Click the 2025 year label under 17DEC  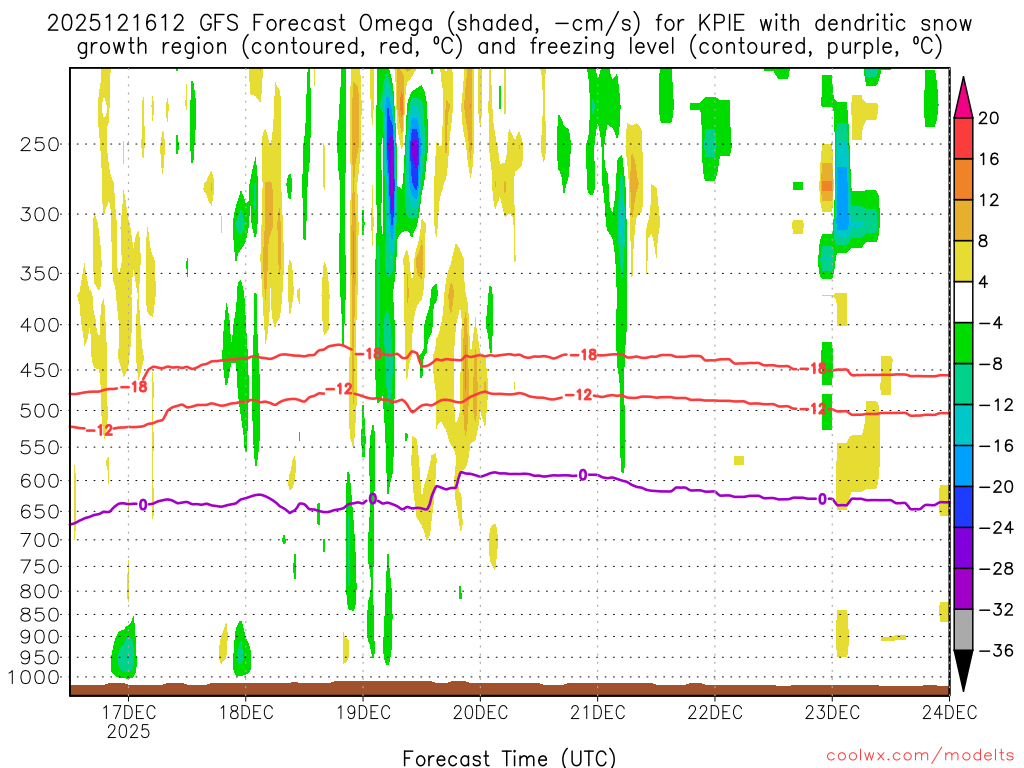click(128, 731)
